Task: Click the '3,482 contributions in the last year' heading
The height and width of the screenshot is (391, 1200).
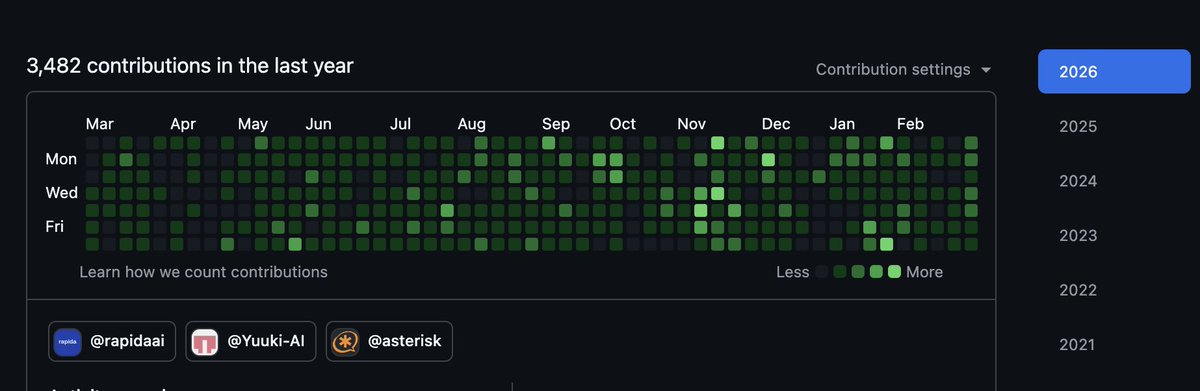Action: (x=190, y=66)
